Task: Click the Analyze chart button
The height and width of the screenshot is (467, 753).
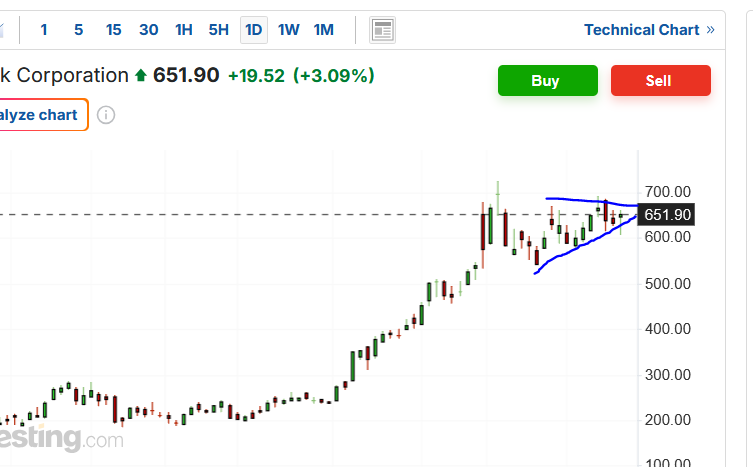Action: [43, 115]
